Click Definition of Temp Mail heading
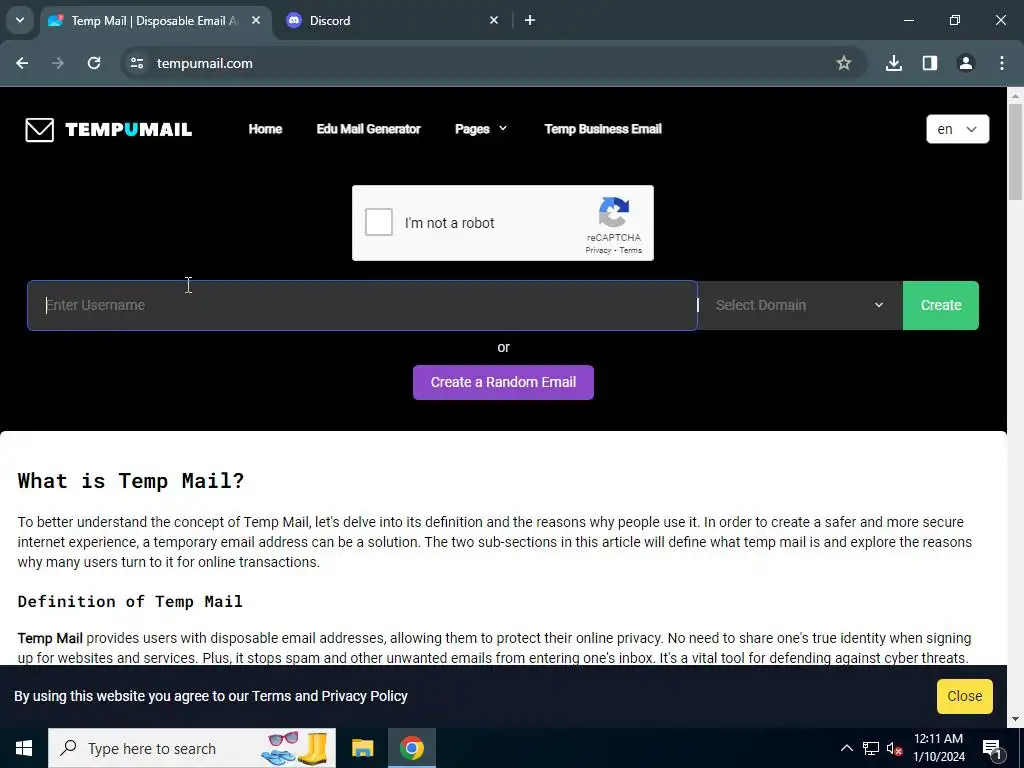 (130, 601)
